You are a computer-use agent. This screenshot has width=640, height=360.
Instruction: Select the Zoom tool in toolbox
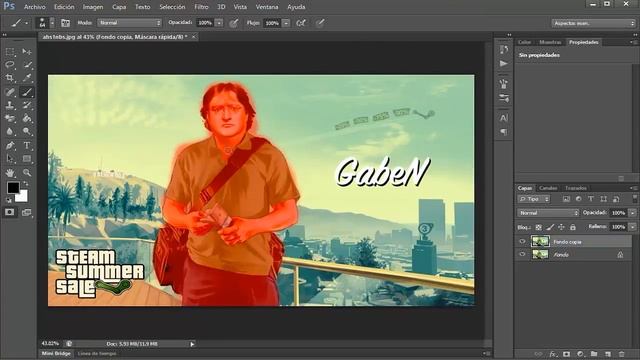(x=27, y=173)
